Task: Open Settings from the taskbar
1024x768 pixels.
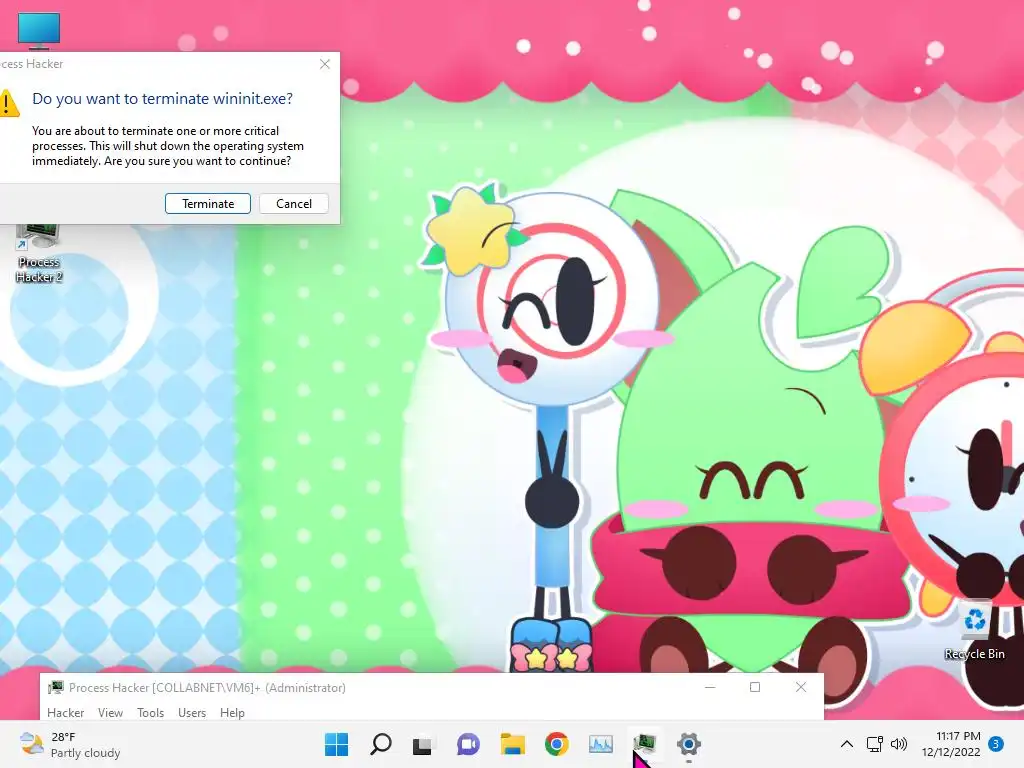Action: pyautogui.click(x=688, y=744)
